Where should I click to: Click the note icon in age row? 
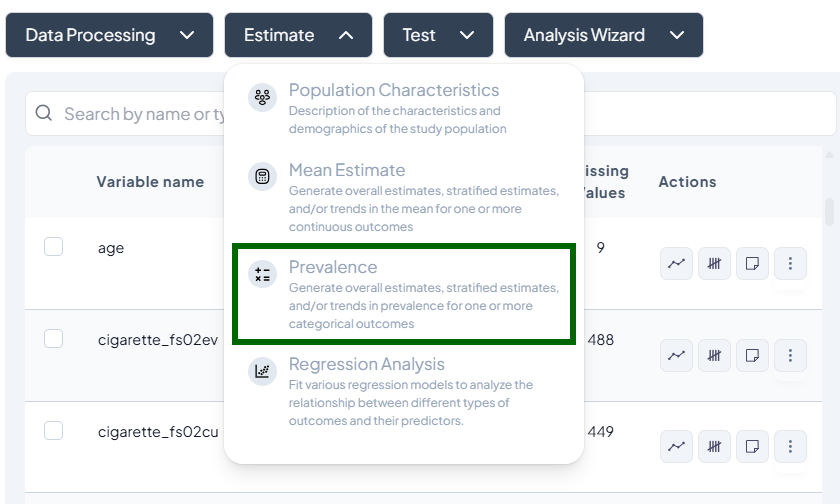(752, 264)
